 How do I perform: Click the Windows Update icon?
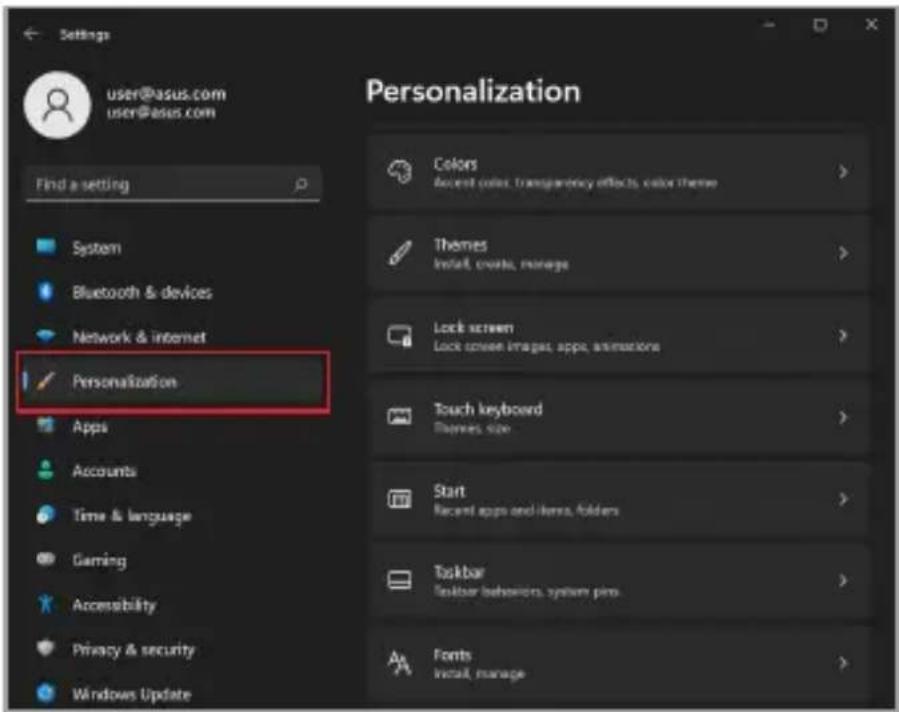[x=46, y=693]
